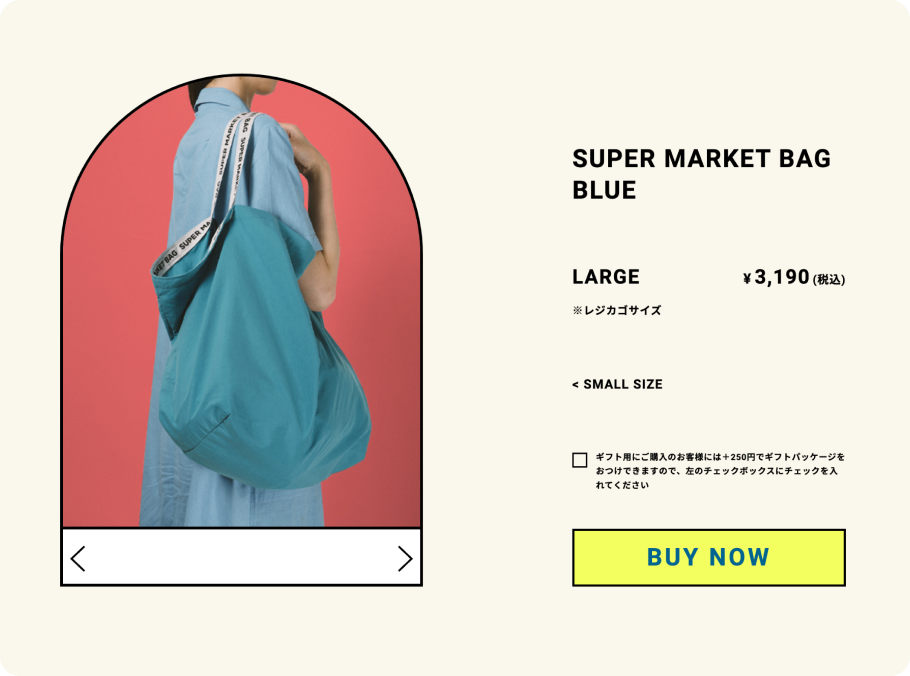910x676 pixels.
Task: Click the 税込 tax-included label
Action: (829, 280)
